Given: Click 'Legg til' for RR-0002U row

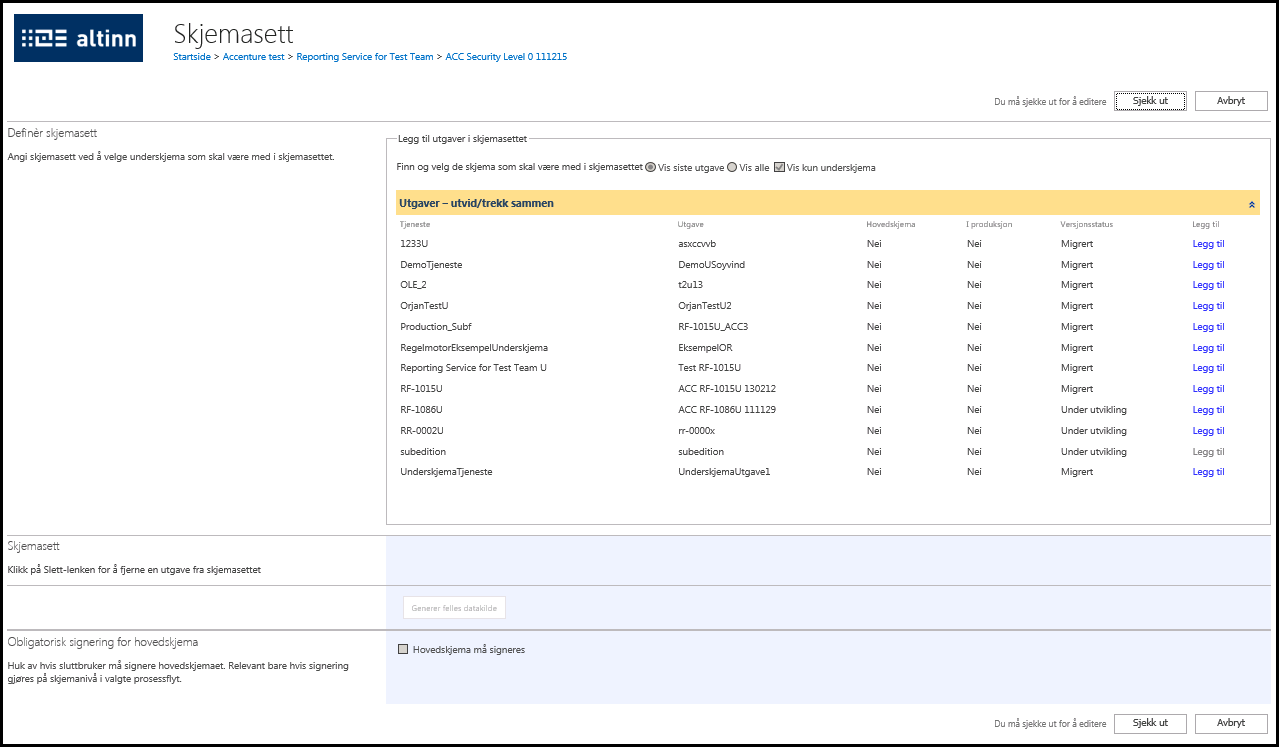Looking at the screenshot, I should 1208,431.
